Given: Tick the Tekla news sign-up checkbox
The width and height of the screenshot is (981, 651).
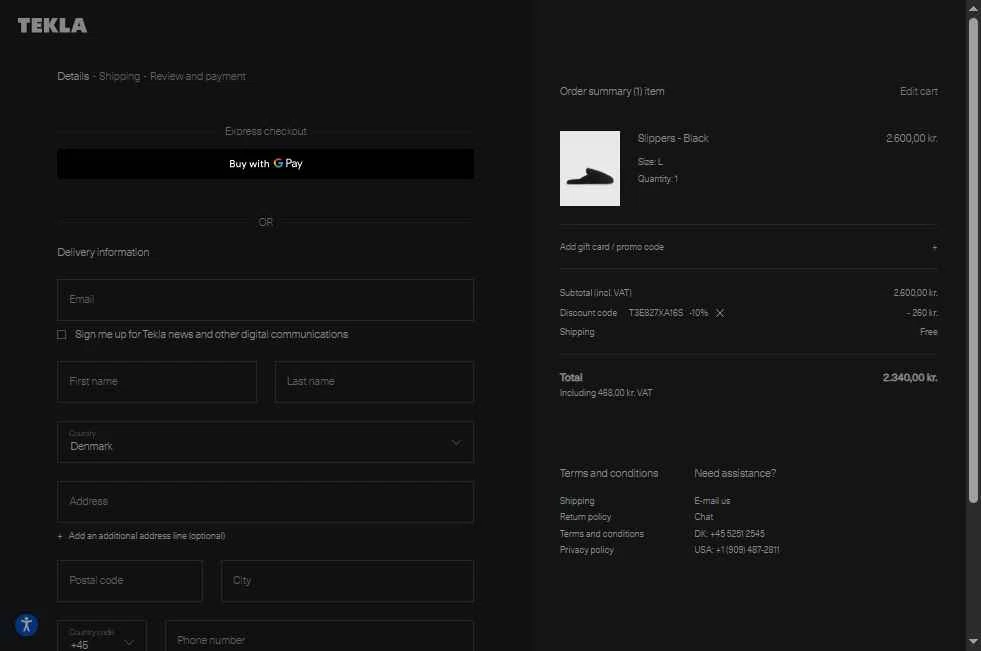Looking at the screenshot, I should (x=61, y=335).
